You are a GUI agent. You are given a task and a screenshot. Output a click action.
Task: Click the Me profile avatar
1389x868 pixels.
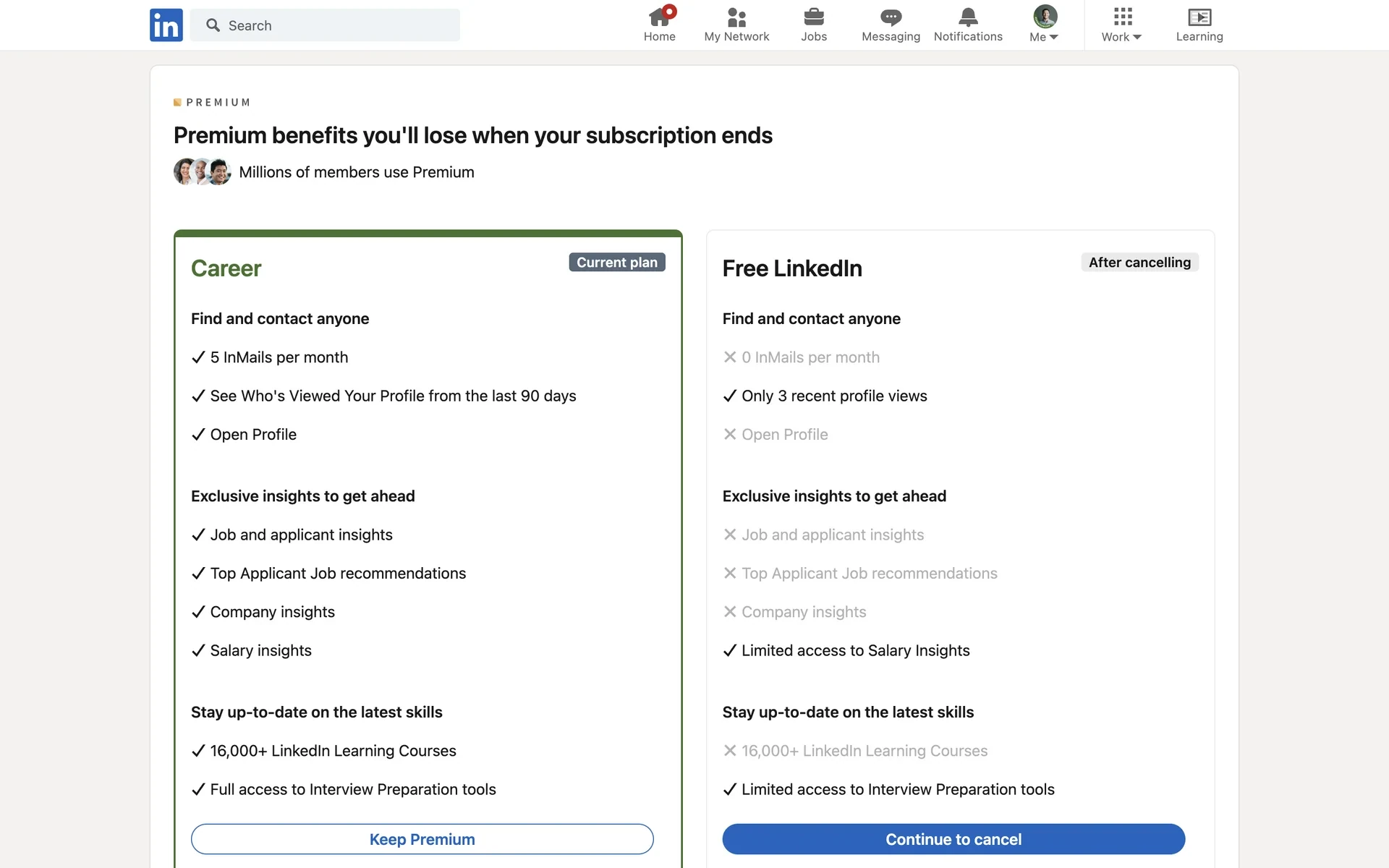[1045, 16]
